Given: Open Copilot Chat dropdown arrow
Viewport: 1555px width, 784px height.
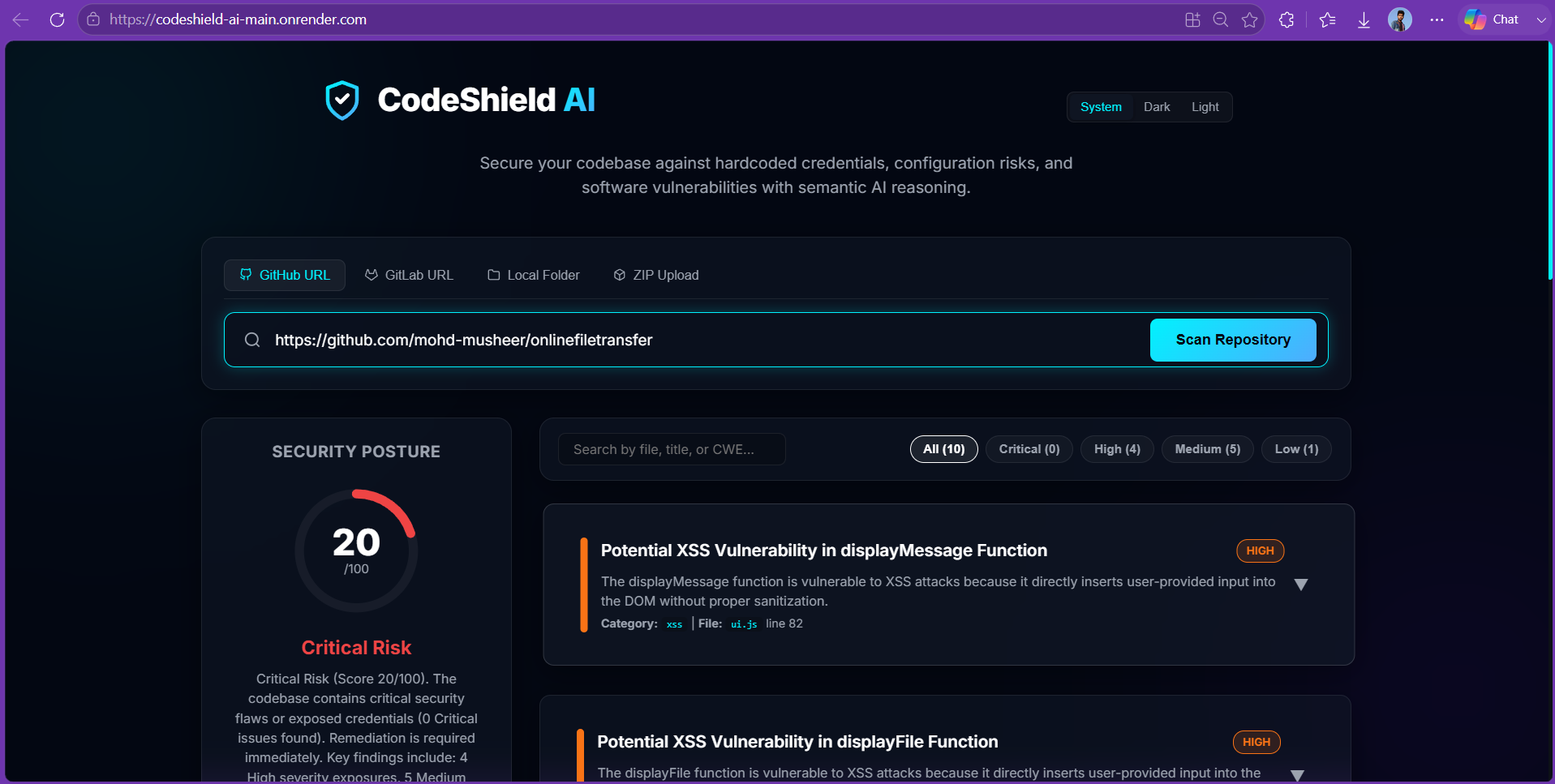Looking at the screenshot, I should point(1541,19).
